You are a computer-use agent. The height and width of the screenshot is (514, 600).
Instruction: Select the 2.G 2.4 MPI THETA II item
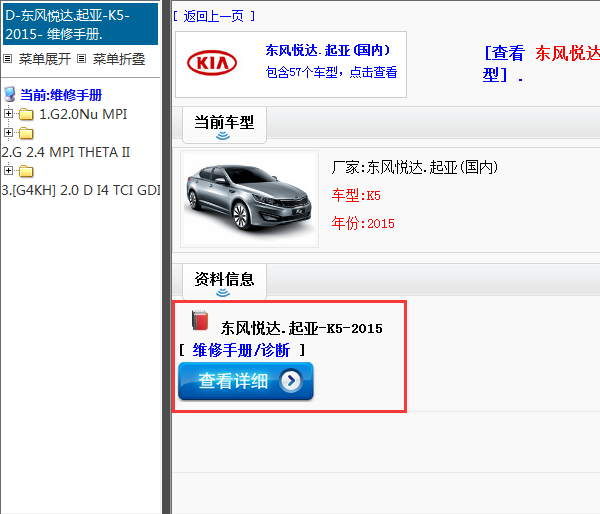[x=66, y=152]
